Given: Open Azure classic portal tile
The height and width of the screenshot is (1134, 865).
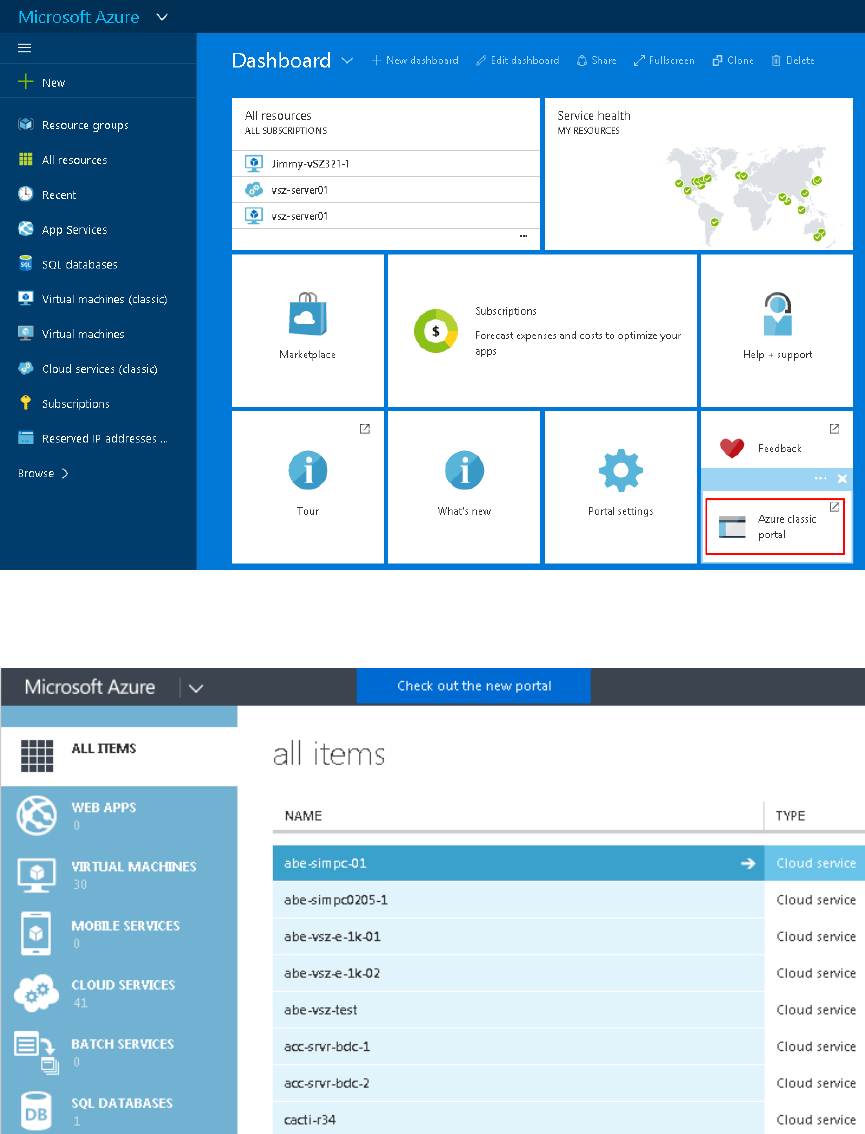Looking at the screenshot, I should (x=775, y=526).
